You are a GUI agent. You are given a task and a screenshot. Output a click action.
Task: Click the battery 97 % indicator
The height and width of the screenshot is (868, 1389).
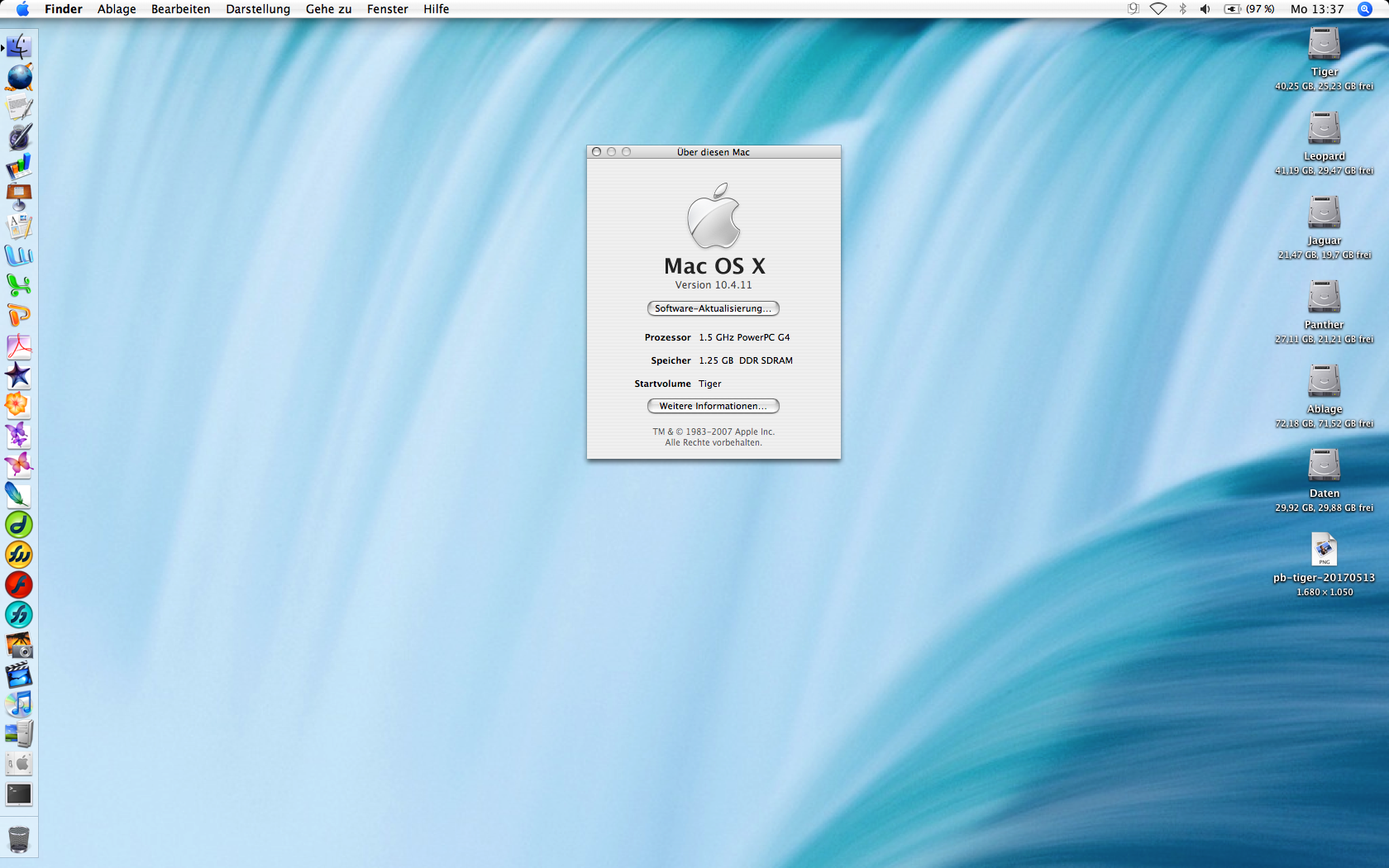[1249, 9]
